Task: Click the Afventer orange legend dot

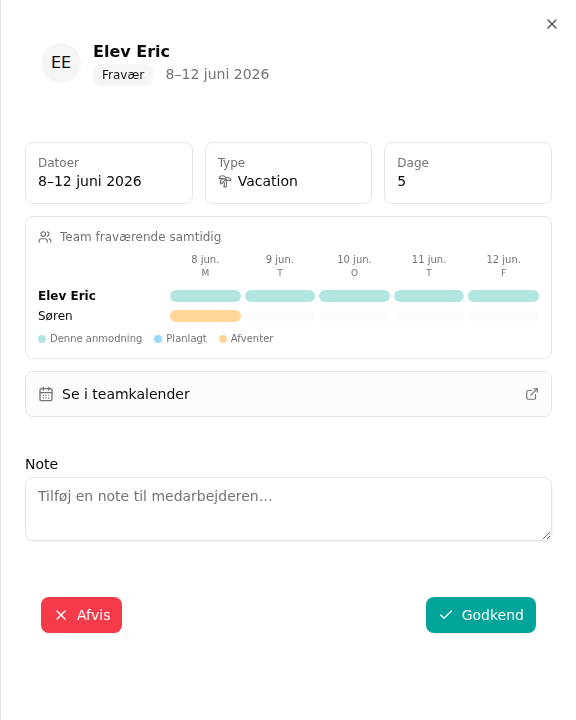Action: click(223, 339)
